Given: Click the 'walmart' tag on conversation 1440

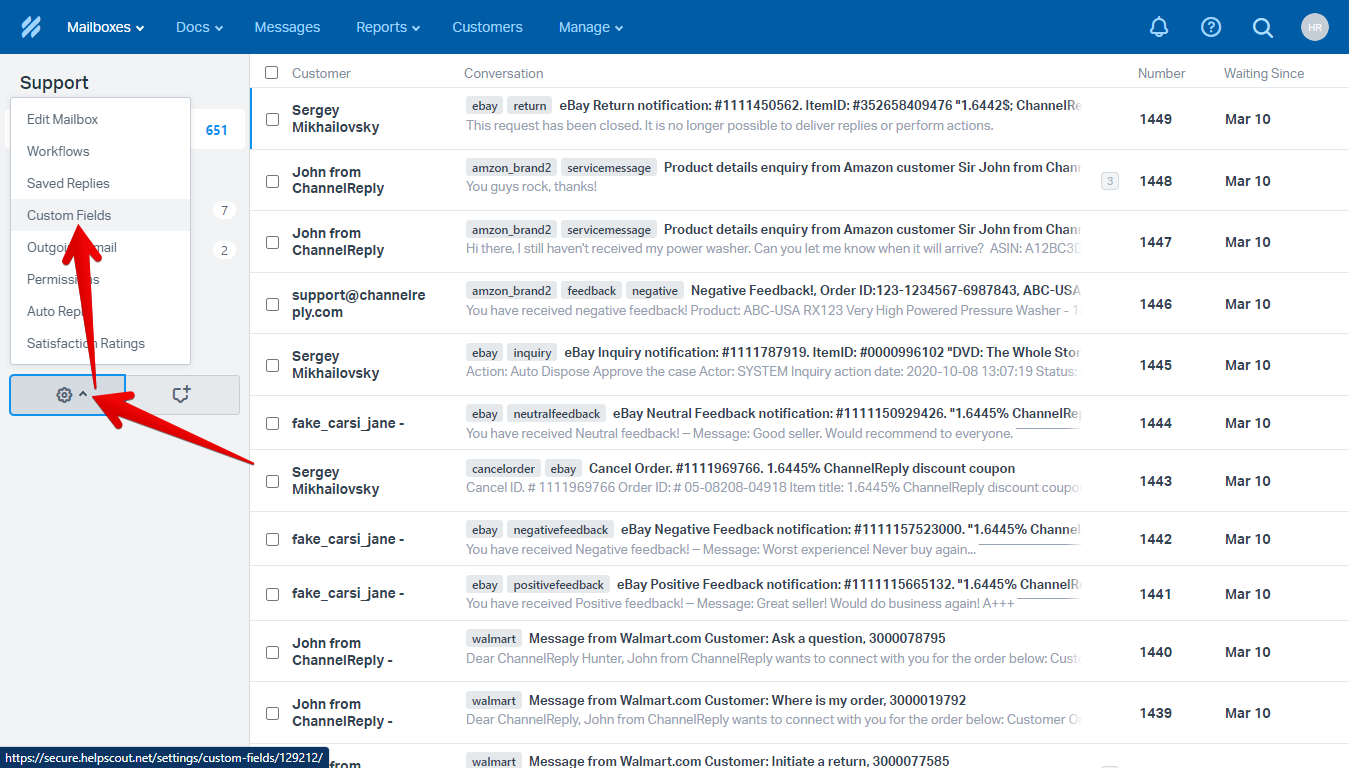Looking at the screenshot, I should tap(494, 639).
